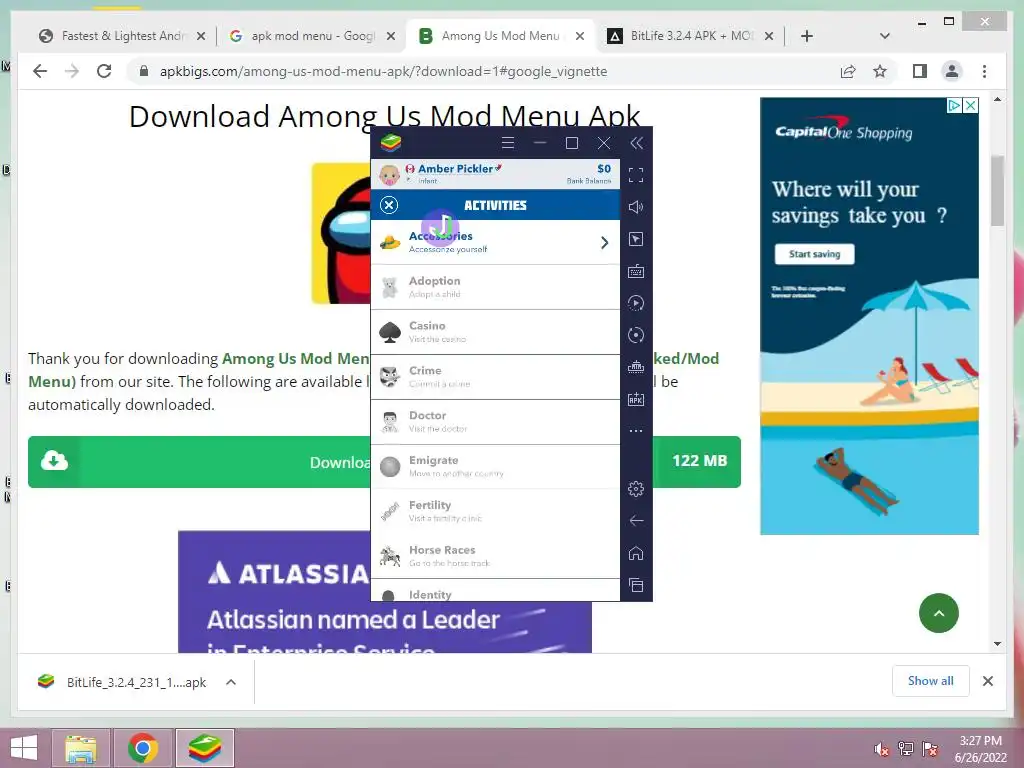
Task: Open the AdChoices icon on Capital One ad
Action: pyautogui.click(x=954, y=105)
